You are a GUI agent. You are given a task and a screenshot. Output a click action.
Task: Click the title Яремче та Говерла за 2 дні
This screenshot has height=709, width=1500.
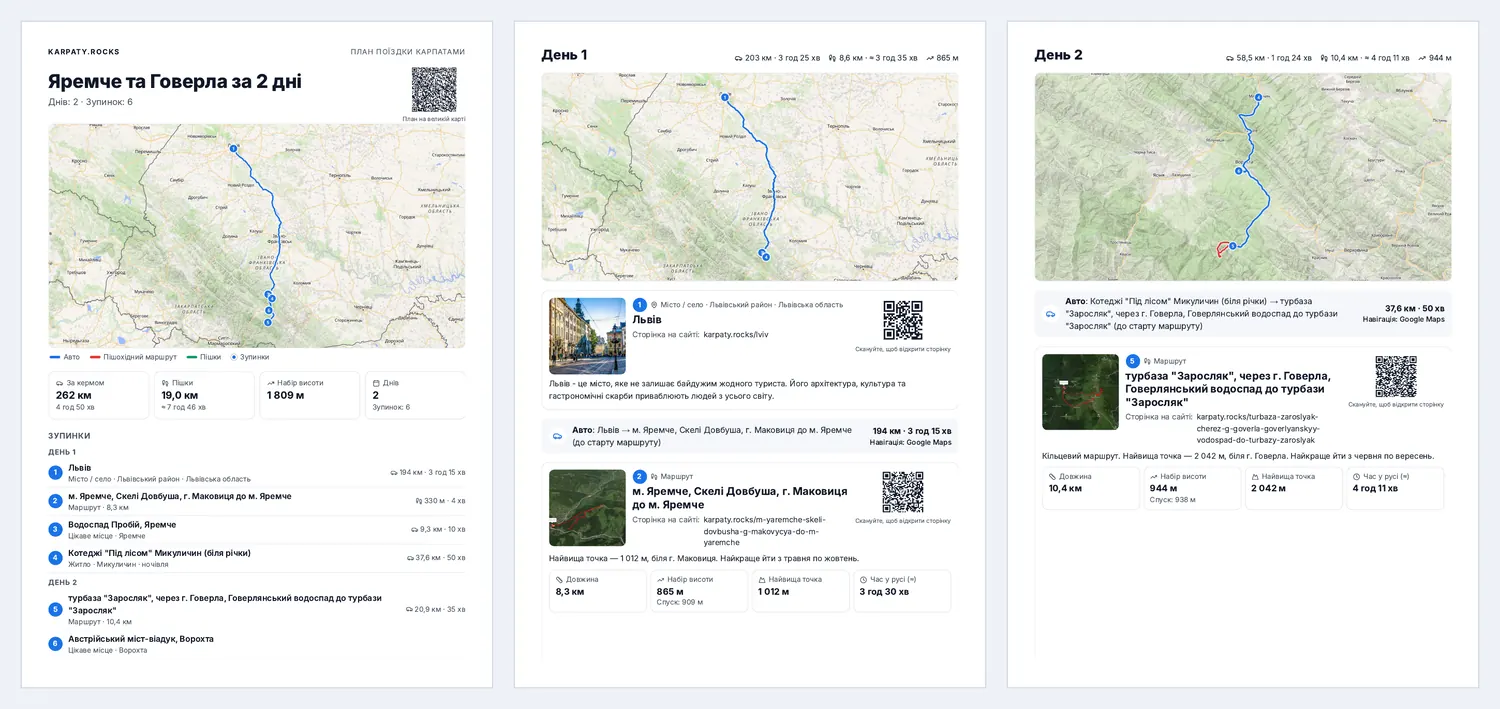click(175, 82)
